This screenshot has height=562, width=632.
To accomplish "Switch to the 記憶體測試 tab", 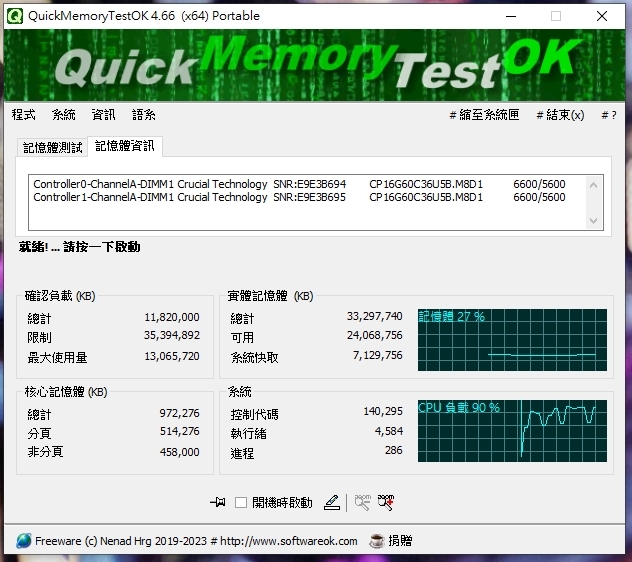I will (x=52, y=148).
